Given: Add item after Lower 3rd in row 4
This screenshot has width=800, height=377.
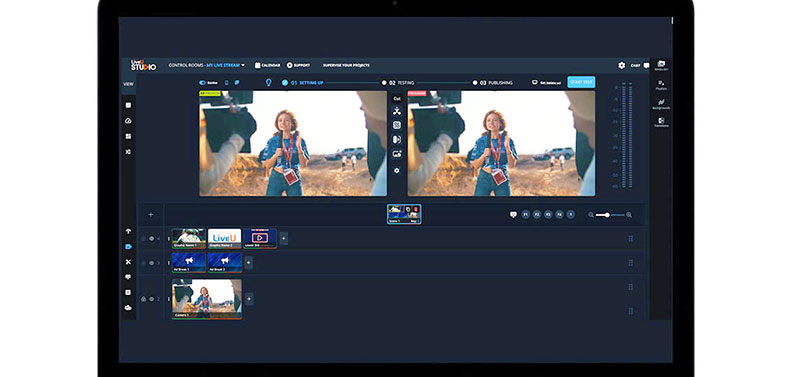Looking at the screenshot, I should click(284, 238).
